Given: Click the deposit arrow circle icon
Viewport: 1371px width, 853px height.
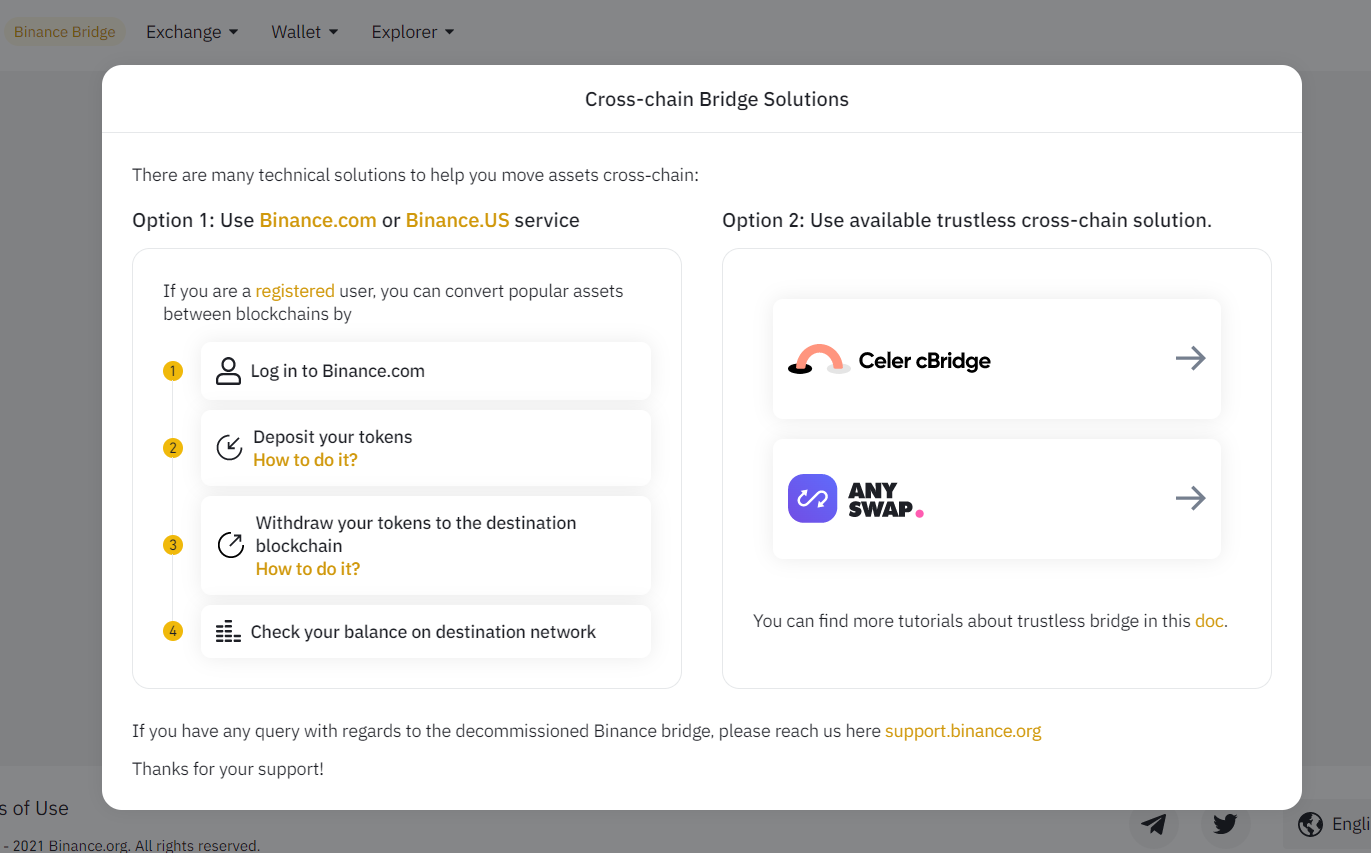Looking at the screenshot, I should click(230, 447).
